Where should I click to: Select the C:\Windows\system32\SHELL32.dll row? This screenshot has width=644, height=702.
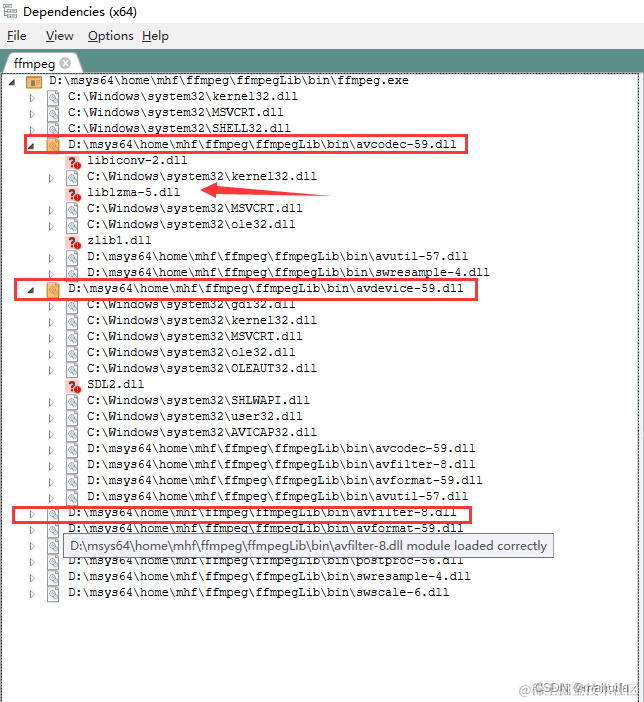pyautogui.click(x=179, y=128)
